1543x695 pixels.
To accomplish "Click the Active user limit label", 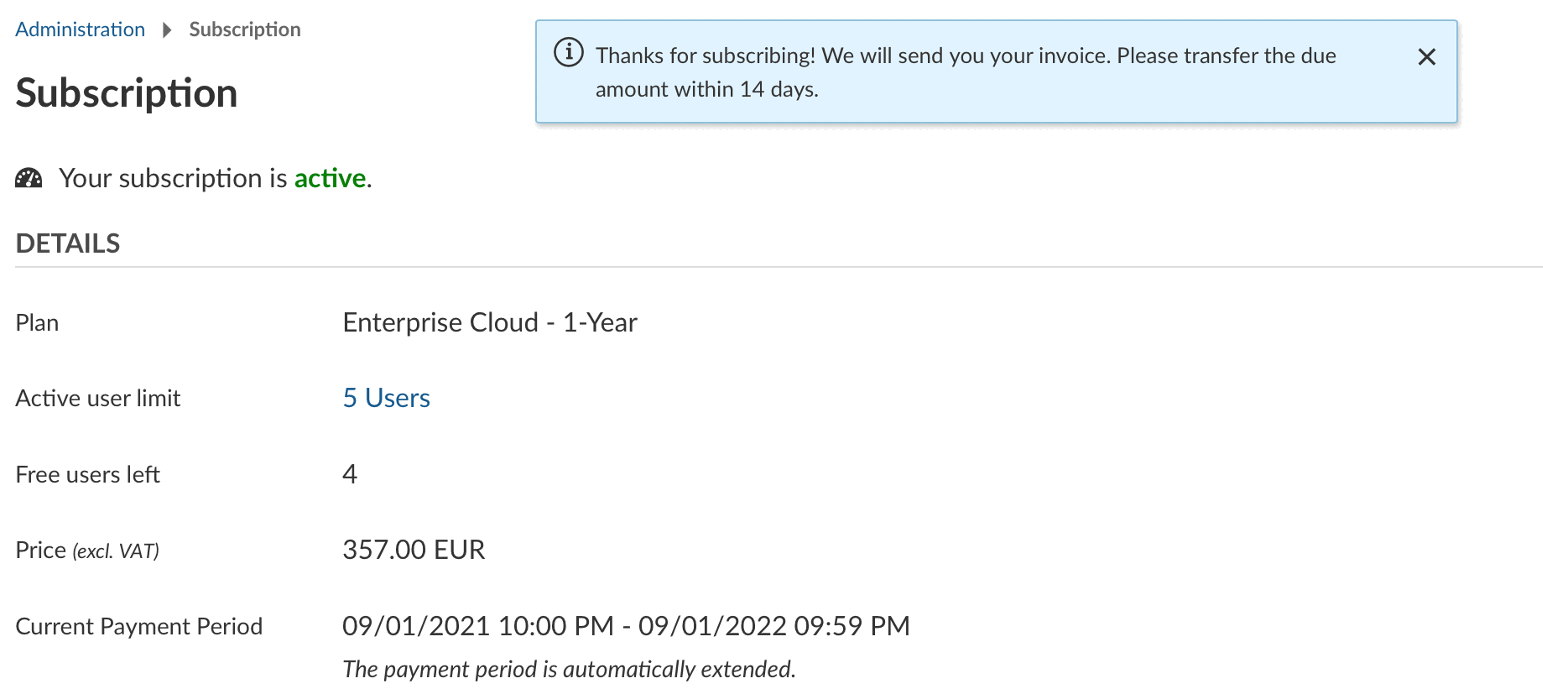I will point(97,397).
